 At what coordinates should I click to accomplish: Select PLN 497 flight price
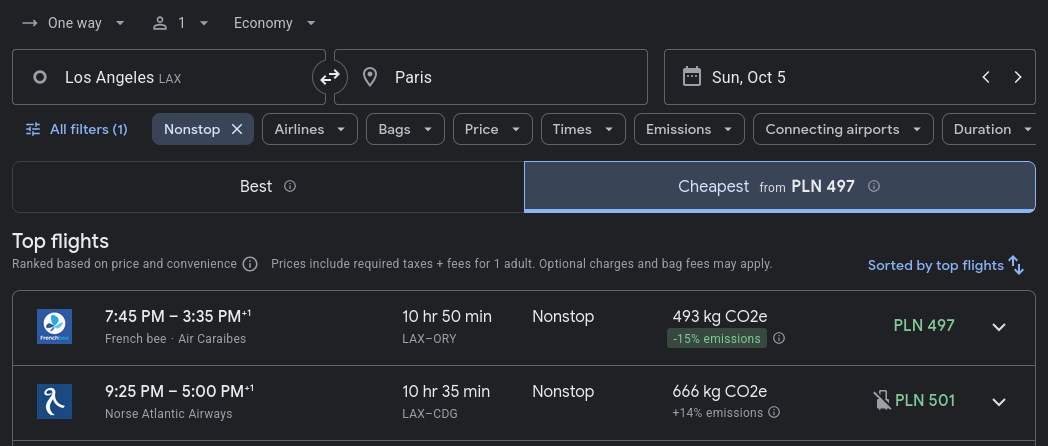pos(924,326)
